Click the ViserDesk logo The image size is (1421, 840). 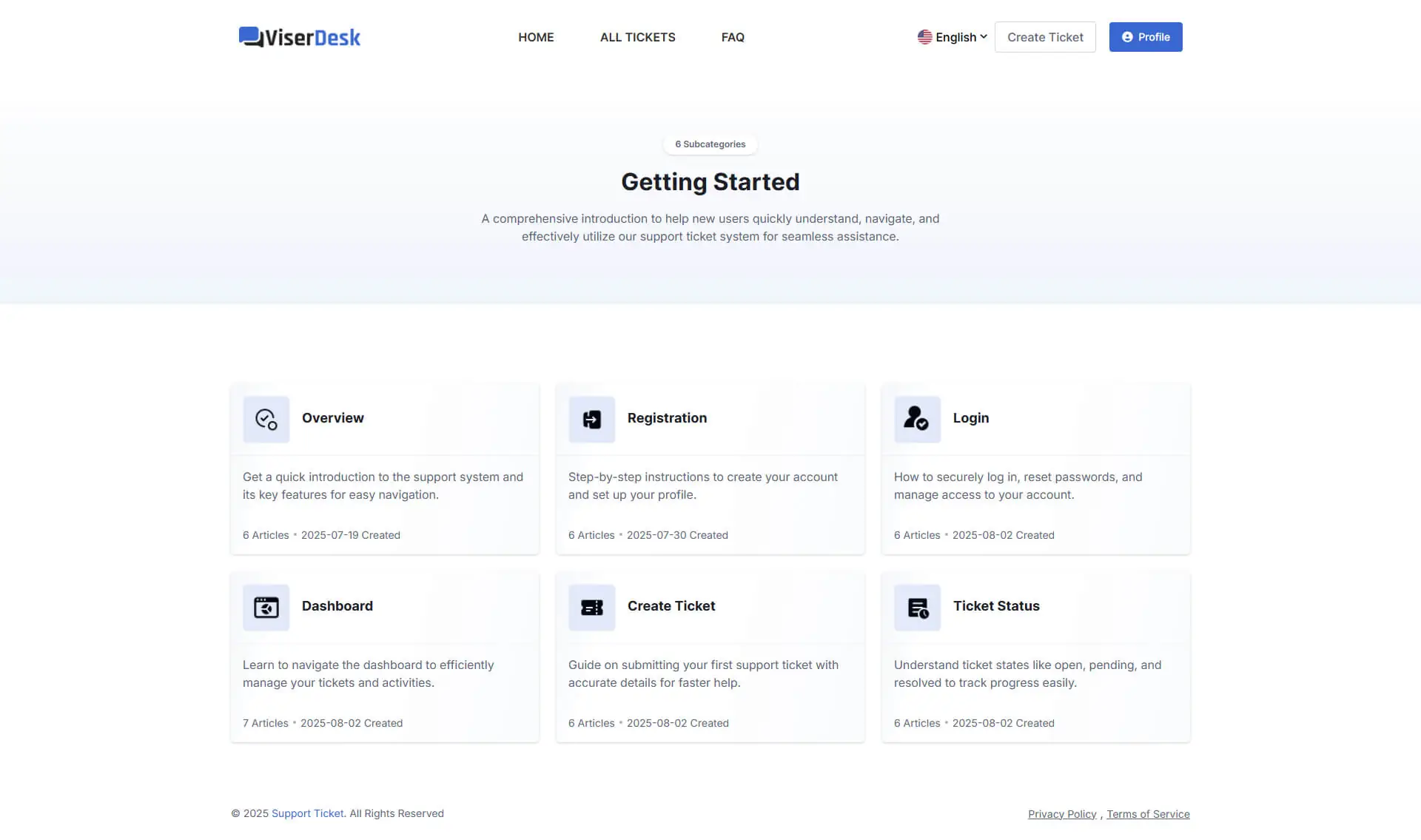(x=300, y=37)
